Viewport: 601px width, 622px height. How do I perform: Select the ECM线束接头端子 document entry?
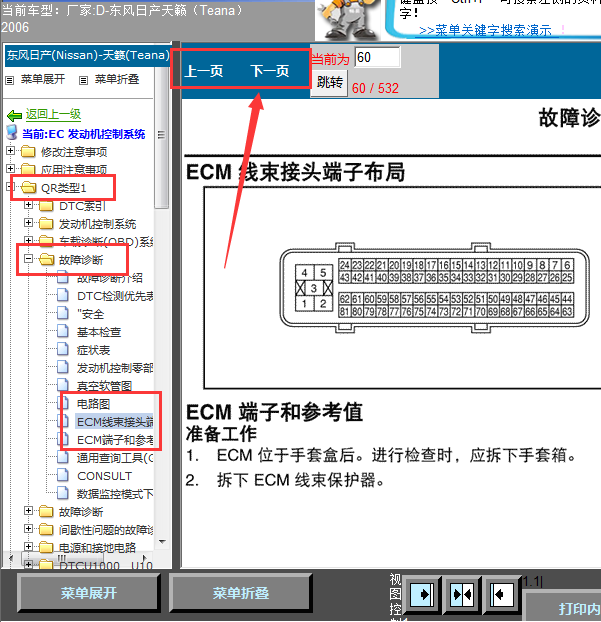point(115,422)
